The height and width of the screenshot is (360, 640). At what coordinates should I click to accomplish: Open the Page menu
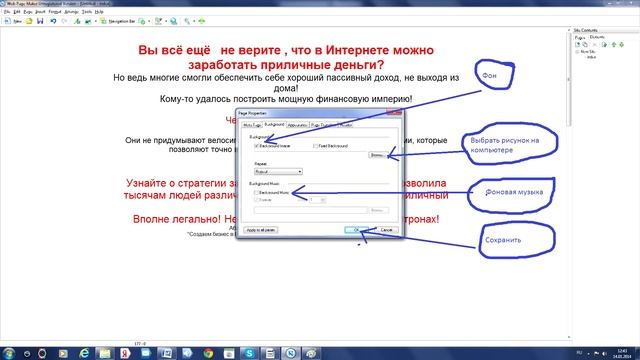[28, 12]
